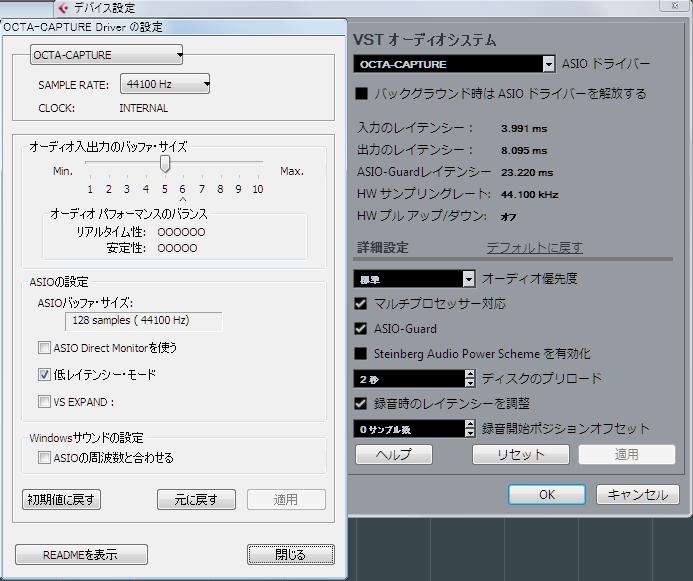Click the 適用 button in the driver settings dialog

point(286,500)
